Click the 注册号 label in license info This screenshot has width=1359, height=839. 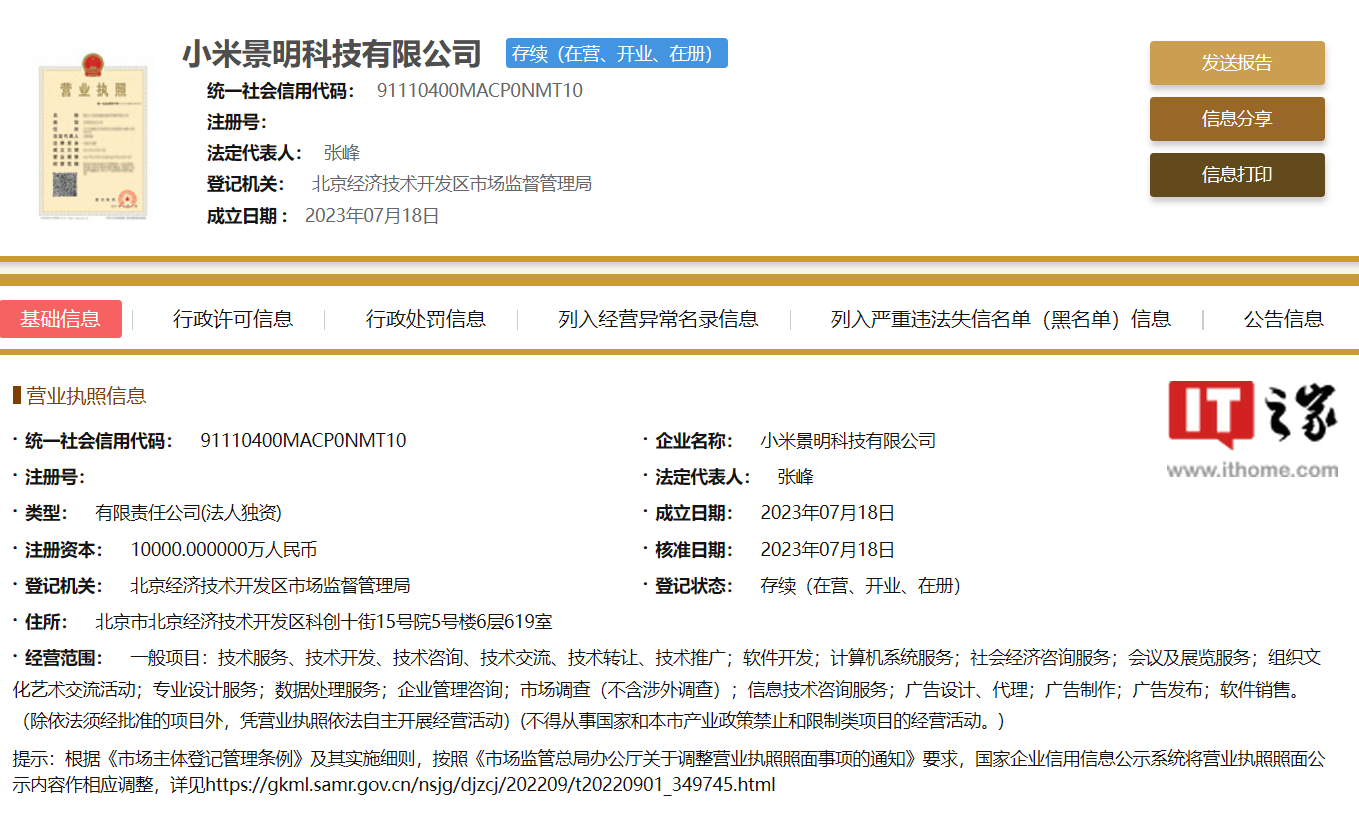click(54, 477)
